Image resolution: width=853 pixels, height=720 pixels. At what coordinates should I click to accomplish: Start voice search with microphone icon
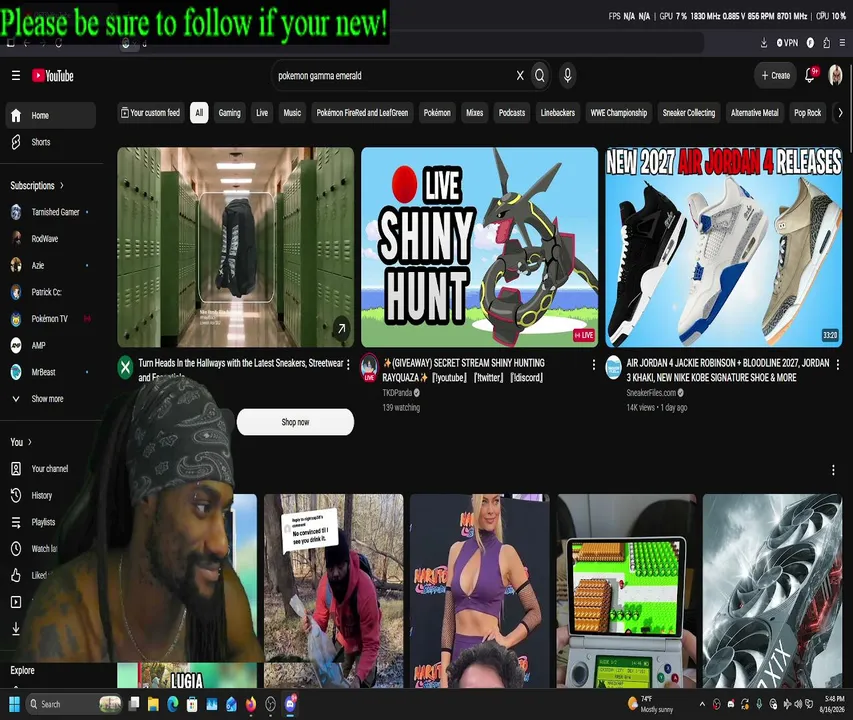567,76
